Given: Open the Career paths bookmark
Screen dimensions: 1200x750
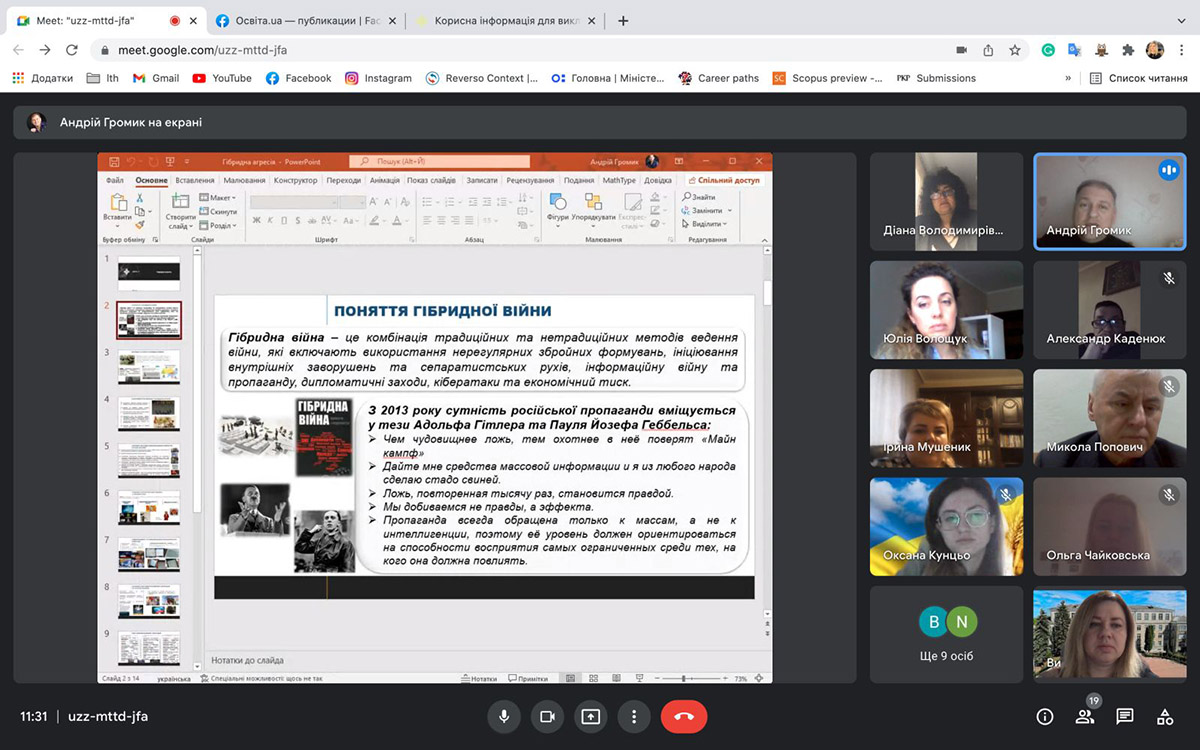Looking at the screenshot, I should (x=718, y=78).
